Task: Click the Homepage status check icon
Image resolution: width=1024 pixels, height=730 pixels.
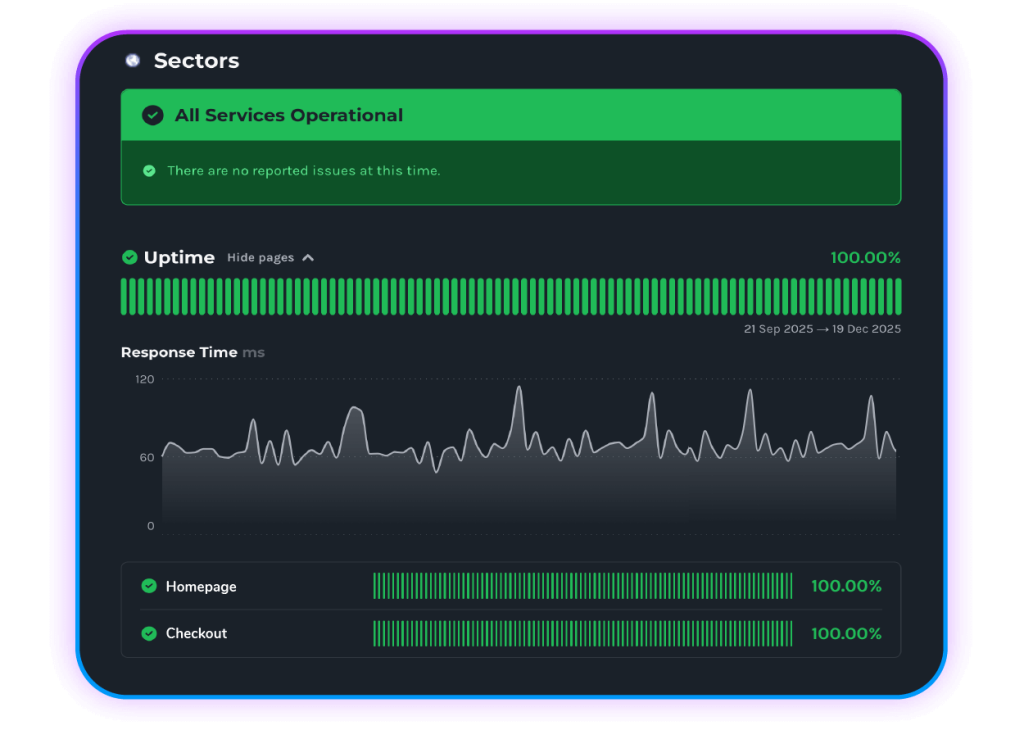Action: 149,586
